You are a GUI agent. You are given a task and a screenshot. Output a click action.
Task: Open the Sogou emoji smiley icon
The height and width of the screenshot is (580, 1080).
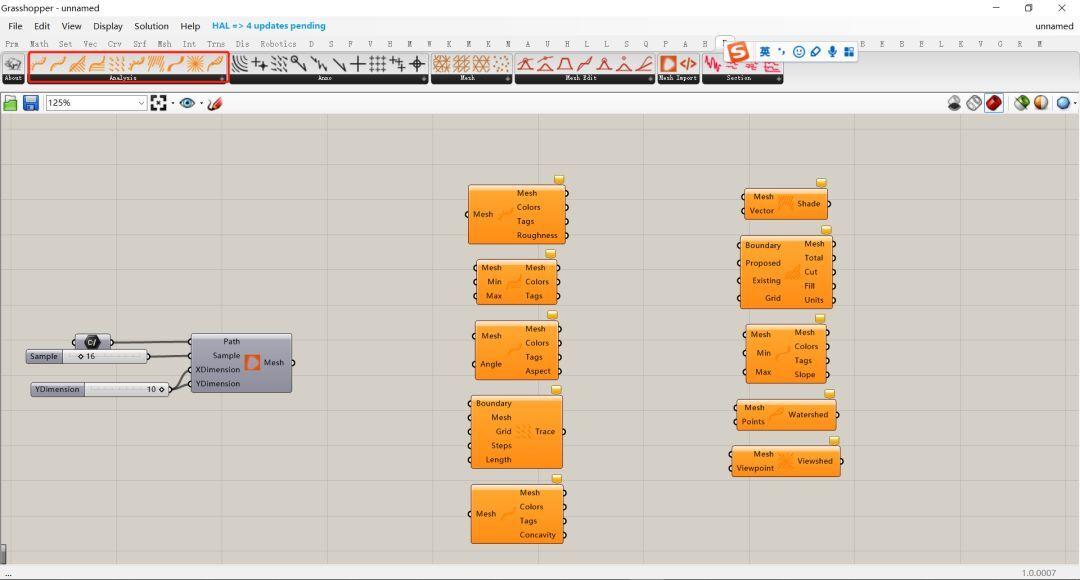[799, 52]
